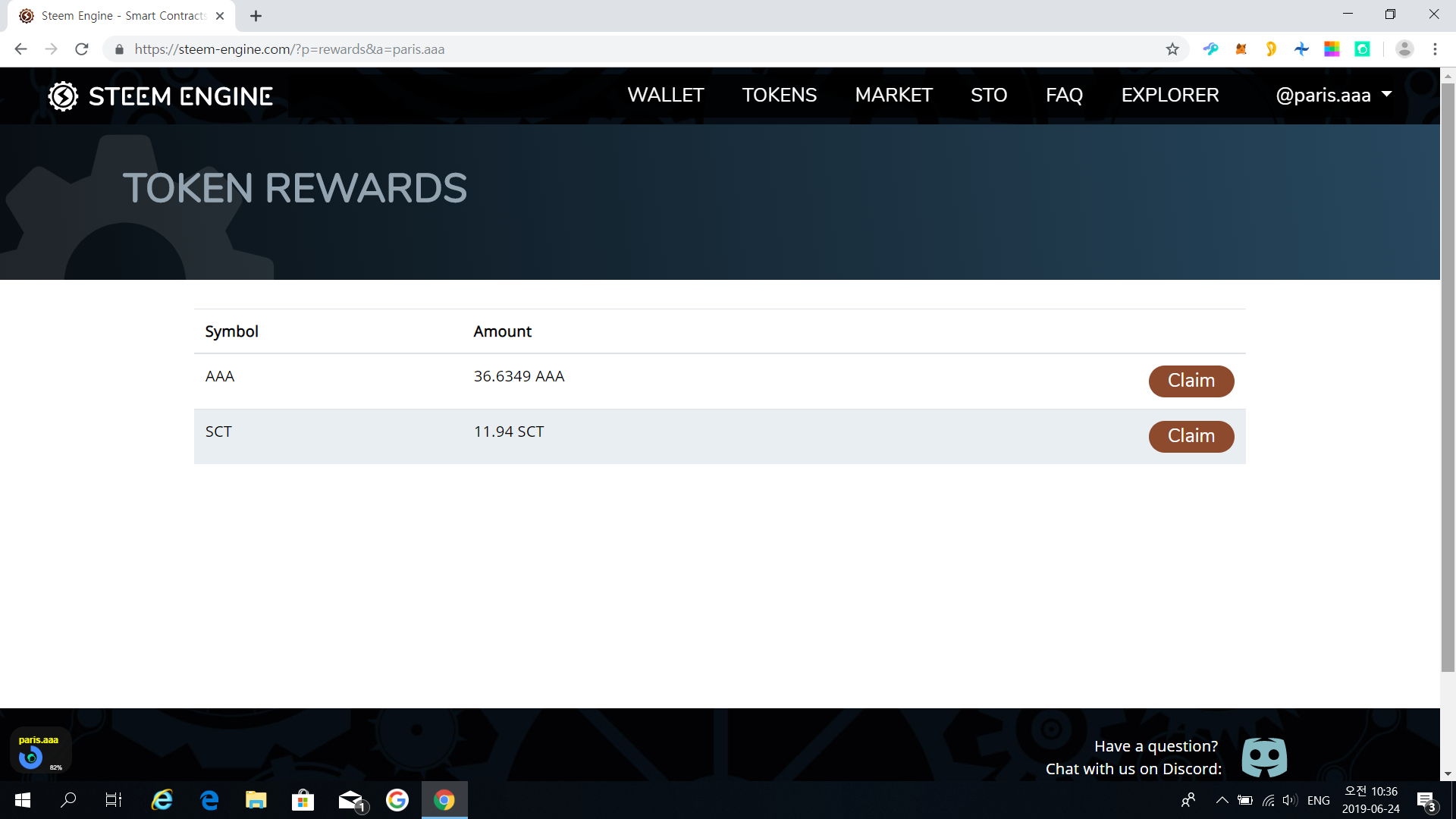
Task: Open the EXPLORER link
Action: point(1170,96)
